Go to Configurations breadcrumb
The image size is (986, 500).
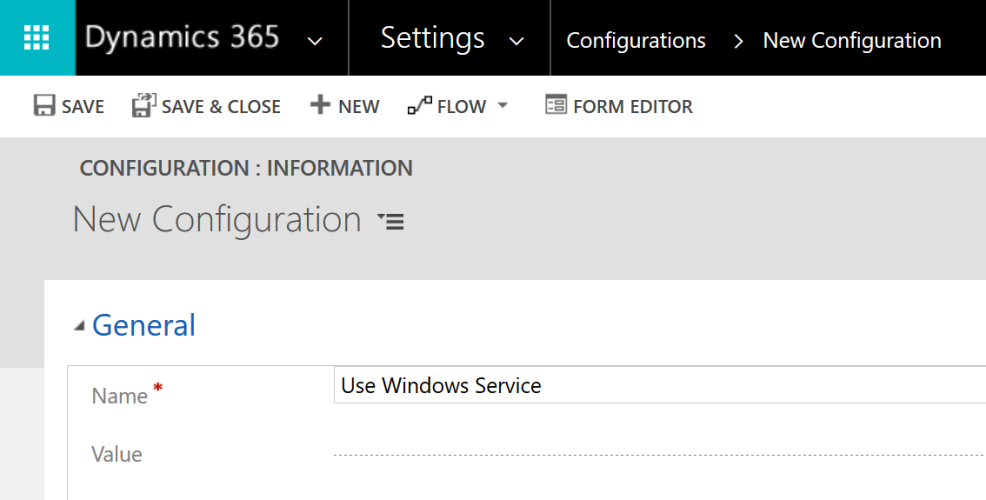click(636, 41)
